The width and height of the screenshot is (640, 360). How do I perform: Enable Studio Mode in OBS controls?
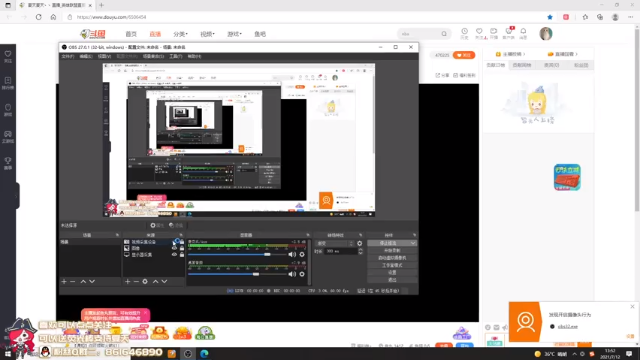tap(392, 265)
